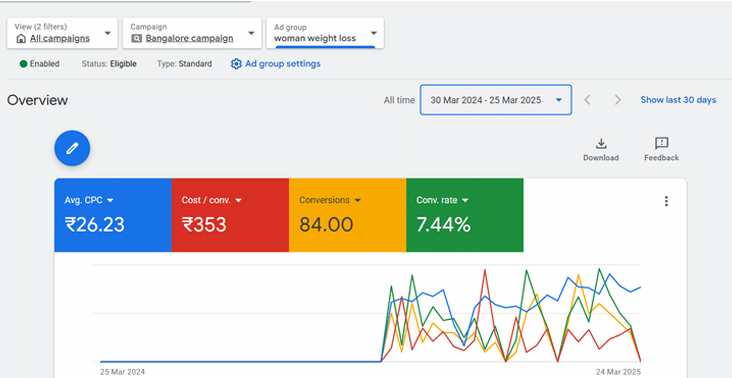Image resolution: width=732 pixels, height=378 pixels.
Task: Open the Ad group woman weight loss dropdown
Action: tap(325, 33)
